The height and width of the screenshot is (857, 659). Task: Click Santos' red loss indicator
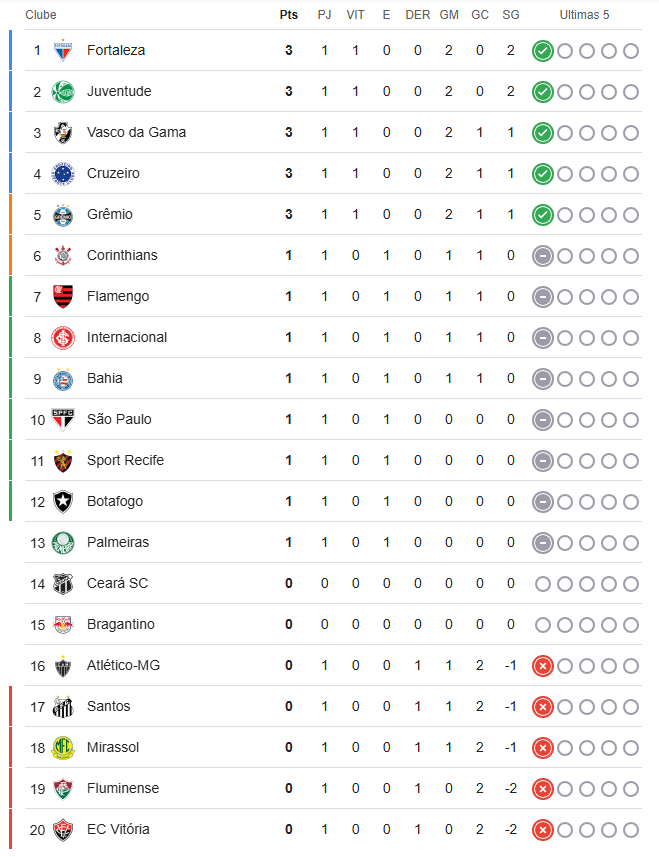pyautogui.click(x=543, y=707)
